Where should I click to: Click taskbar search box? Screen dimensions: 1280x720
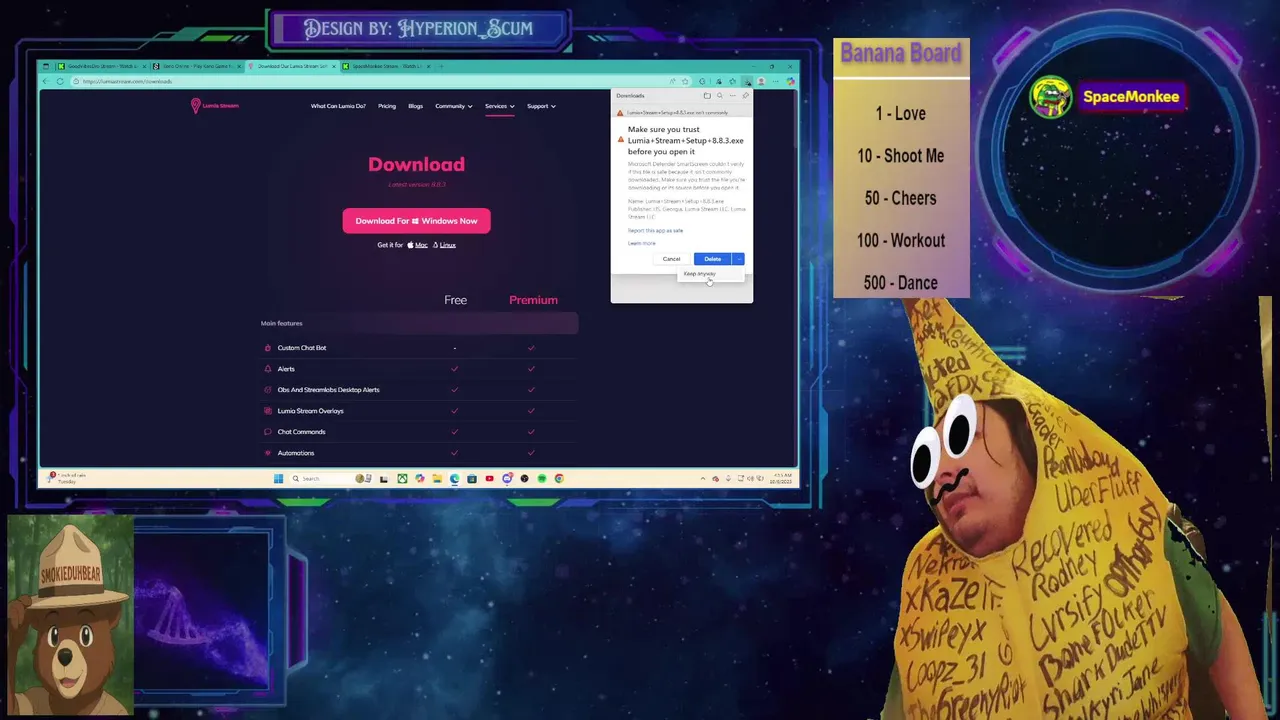[x=333, y=479]
